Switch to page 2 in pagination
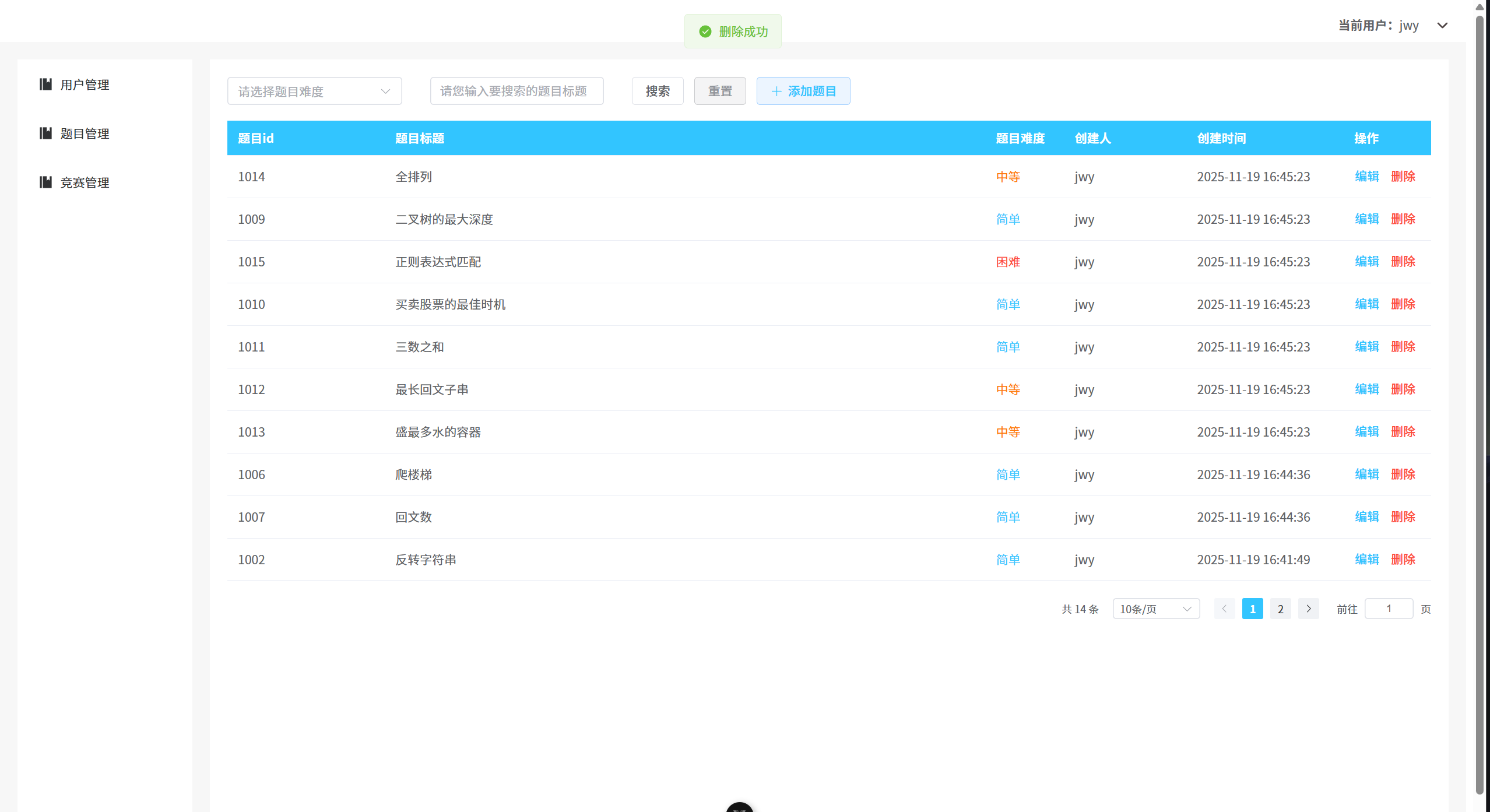The width and height of the screenshot is (1490, 812). pyautogui.click(x=1280, y=609)
